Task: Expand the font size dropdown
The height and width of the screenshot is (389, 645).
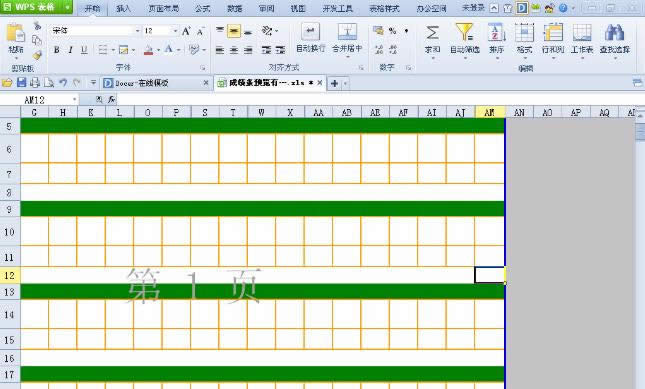Action: pos(176,31)
